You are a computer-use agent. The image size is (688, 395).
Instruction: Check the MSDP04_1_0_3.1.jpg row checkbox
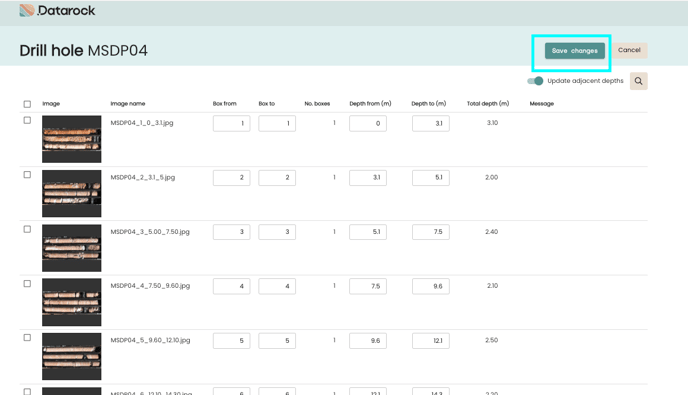click(27, 120)
